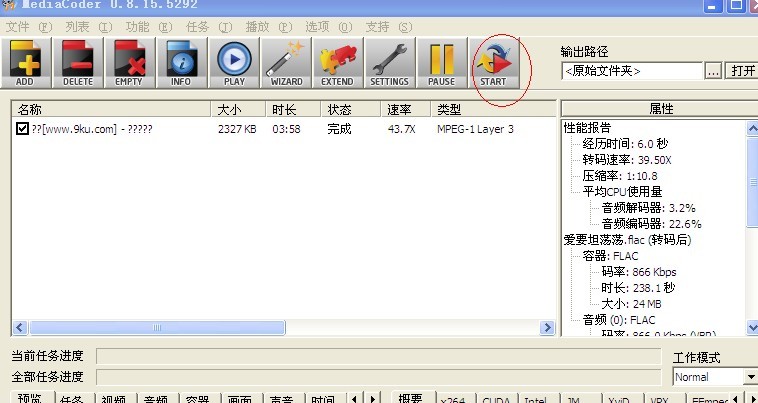Sort list by 时长 column header
The image size is (758, 403).
pyautogui.click(x=293, y=110)
